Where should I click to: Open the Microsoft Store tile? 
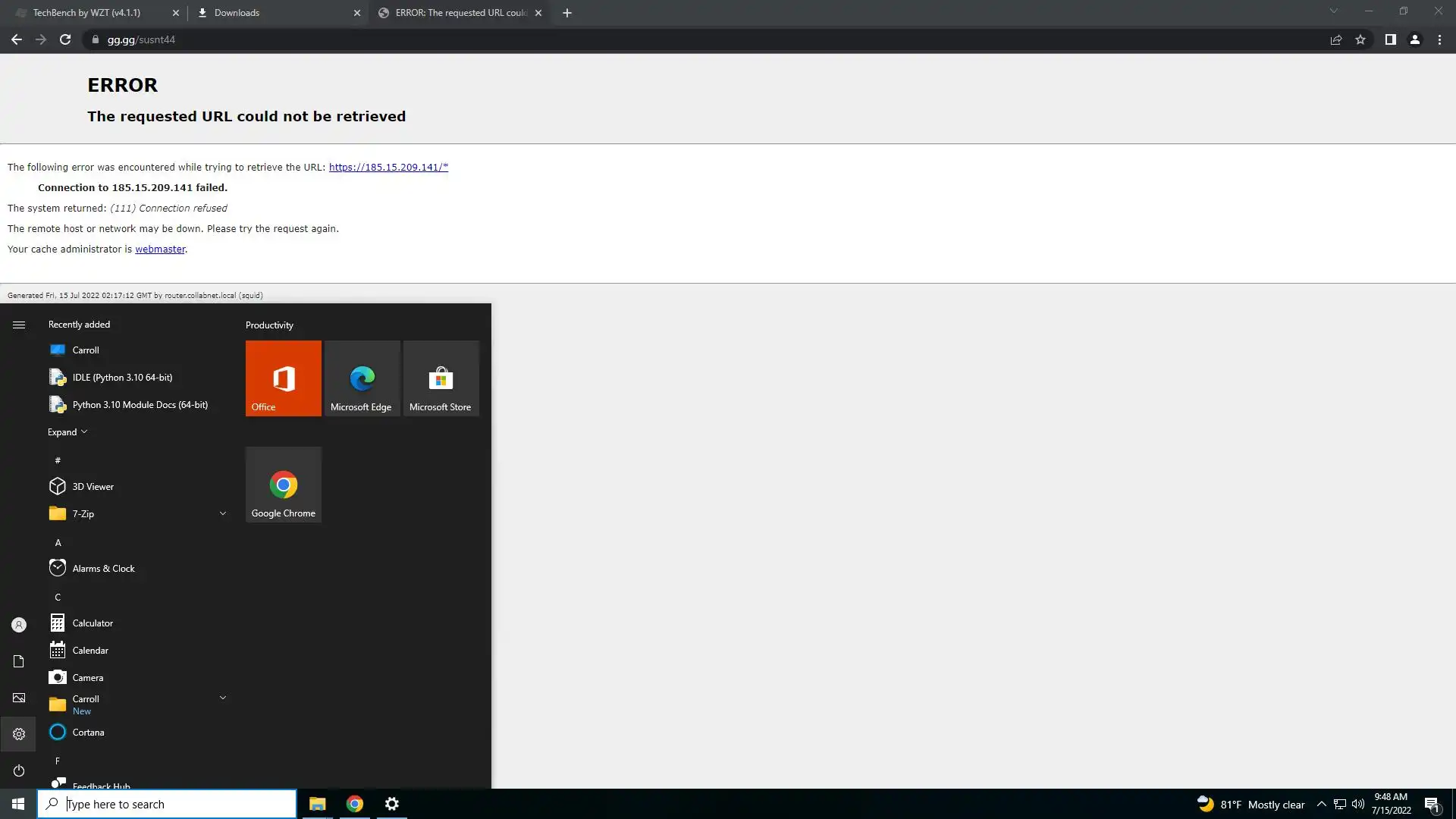[x=441, y=378]
